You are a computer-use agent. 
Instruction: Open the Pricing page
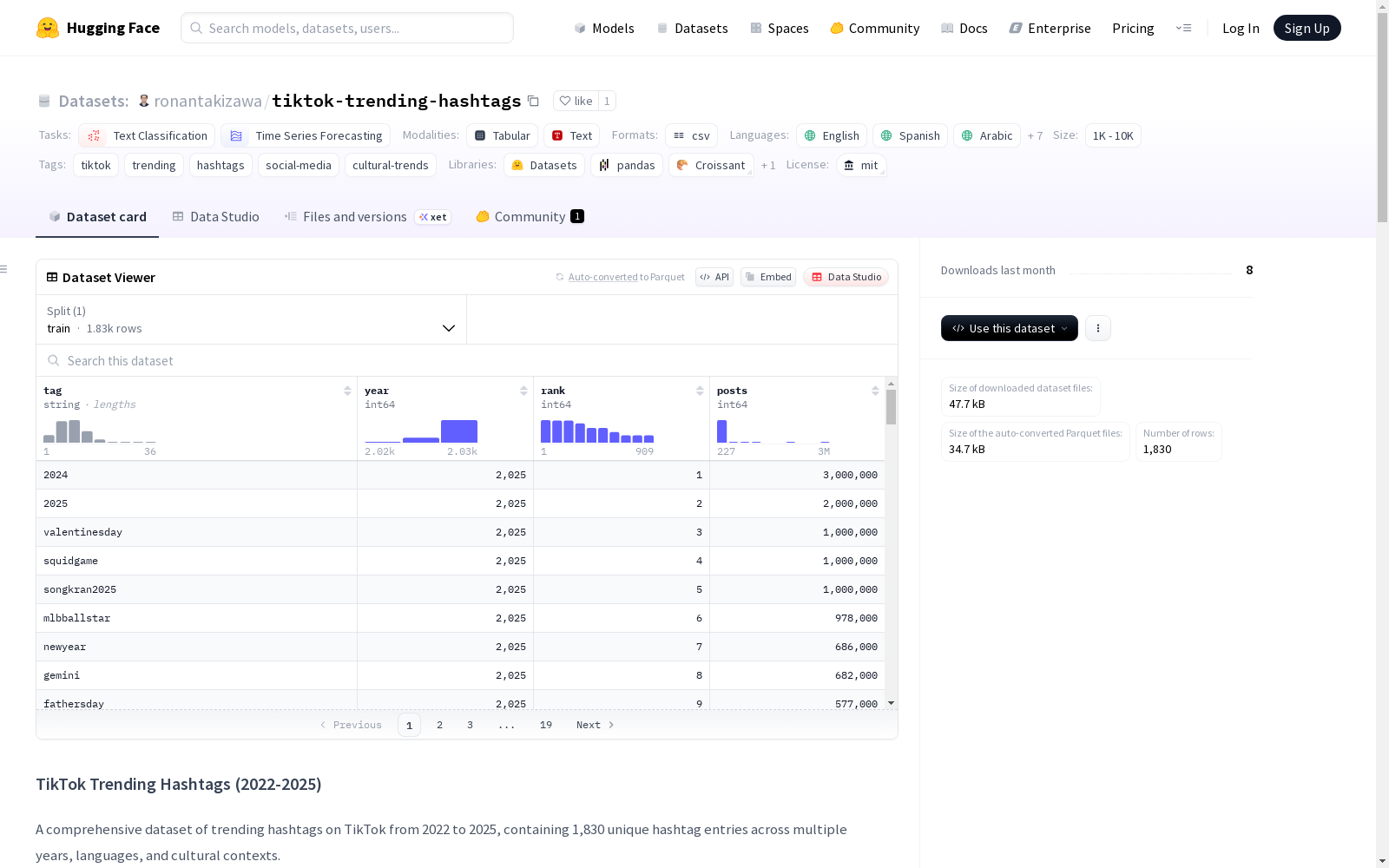(x=1133, y=28)
